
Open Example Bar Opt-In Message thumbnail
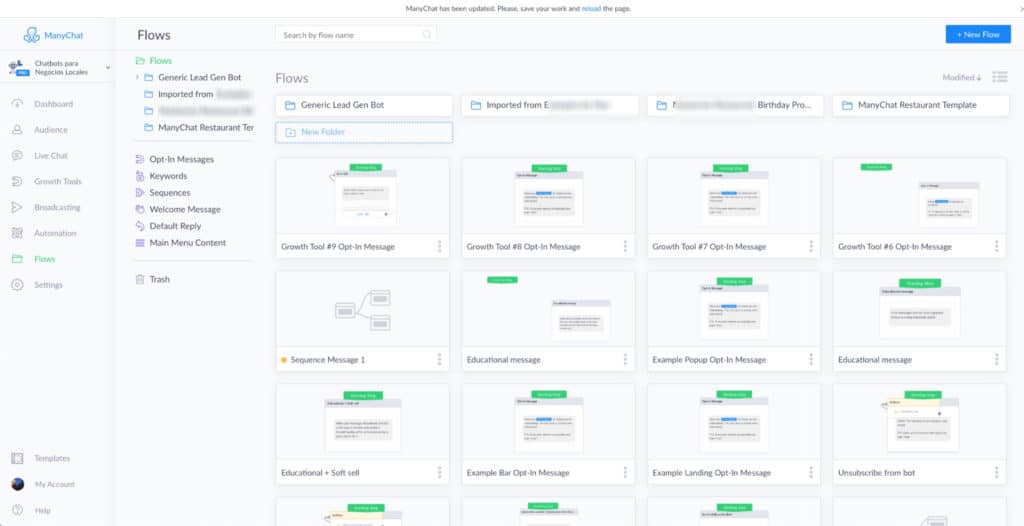tap(548, 421)
